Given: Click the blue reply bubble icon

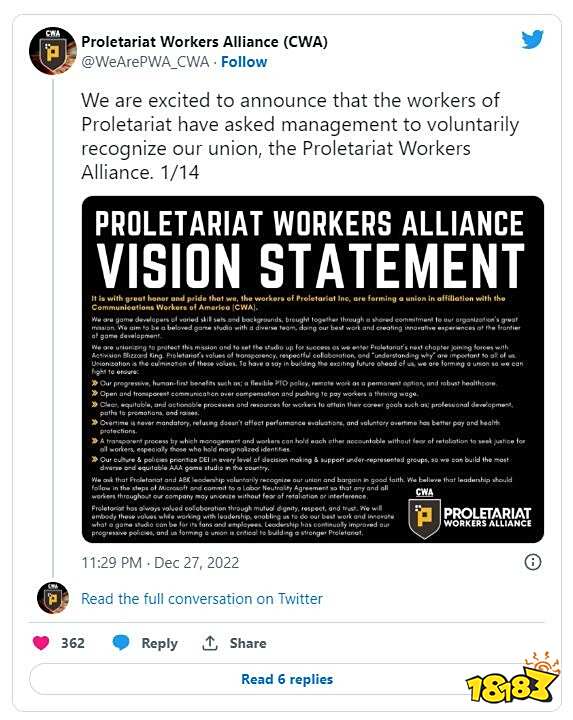Looking at the screenshot, I should pos(121,642).
